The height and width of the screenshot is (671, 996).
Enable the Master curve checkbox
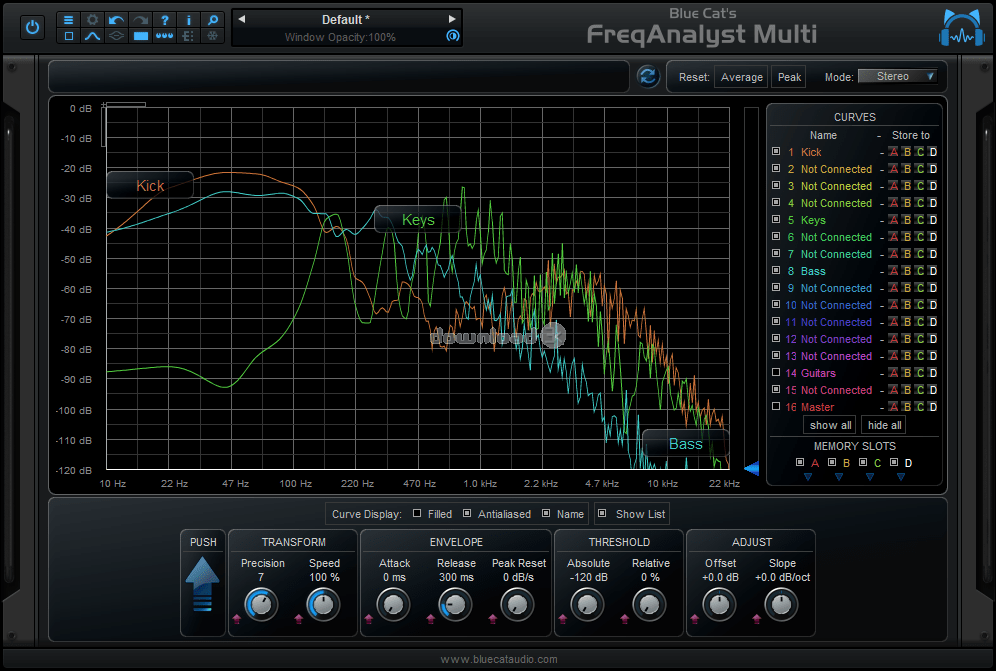click(x=776, y=406)
